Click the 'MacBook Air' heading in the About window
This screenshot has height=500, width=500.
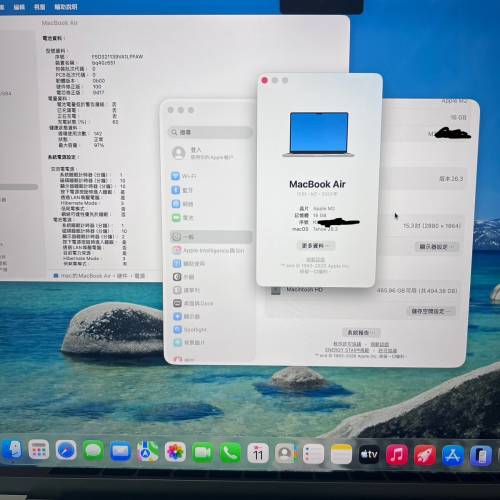(x=317, y=184)
